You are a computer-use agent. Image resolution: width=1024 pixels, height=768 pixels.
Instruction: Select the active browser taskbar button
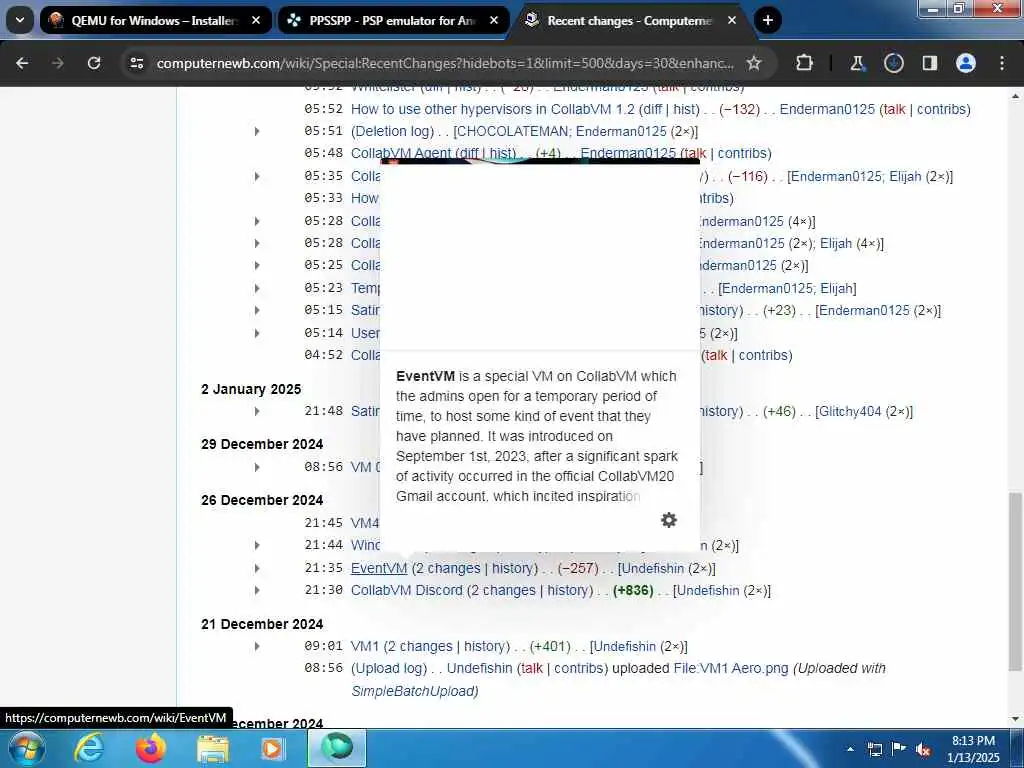tap(337, 747)
